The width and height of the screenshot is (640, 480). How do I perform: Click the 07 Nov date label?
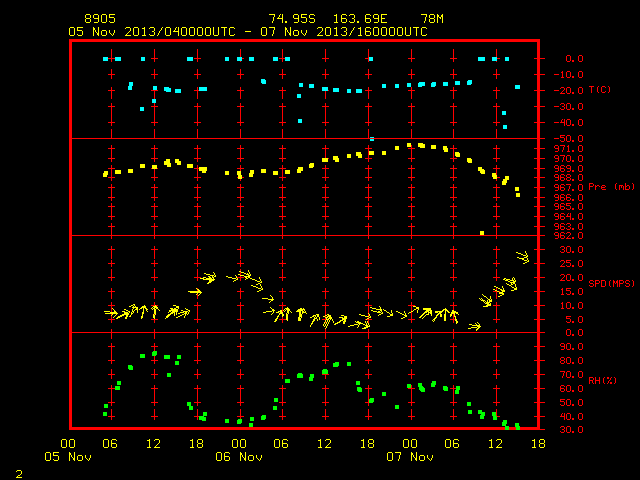[410, 457]
